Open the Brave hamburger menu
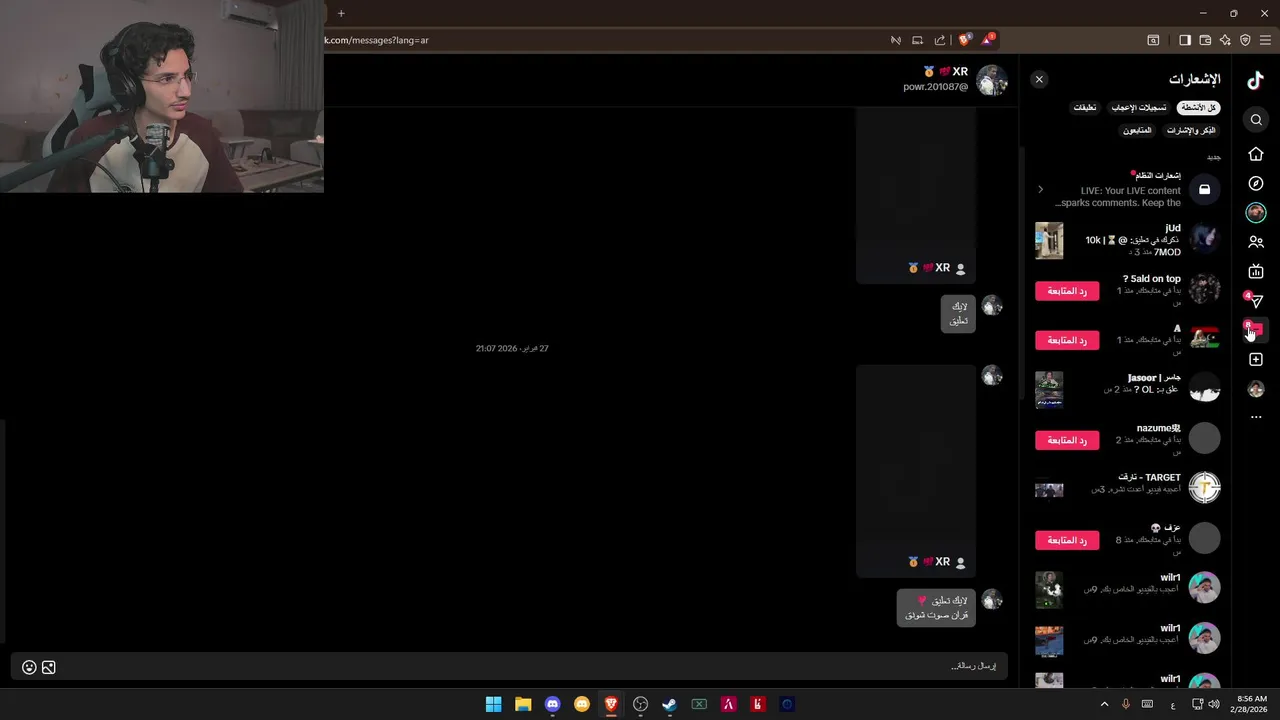This screenshot has height=720, width=1280. click(1265, 40)
